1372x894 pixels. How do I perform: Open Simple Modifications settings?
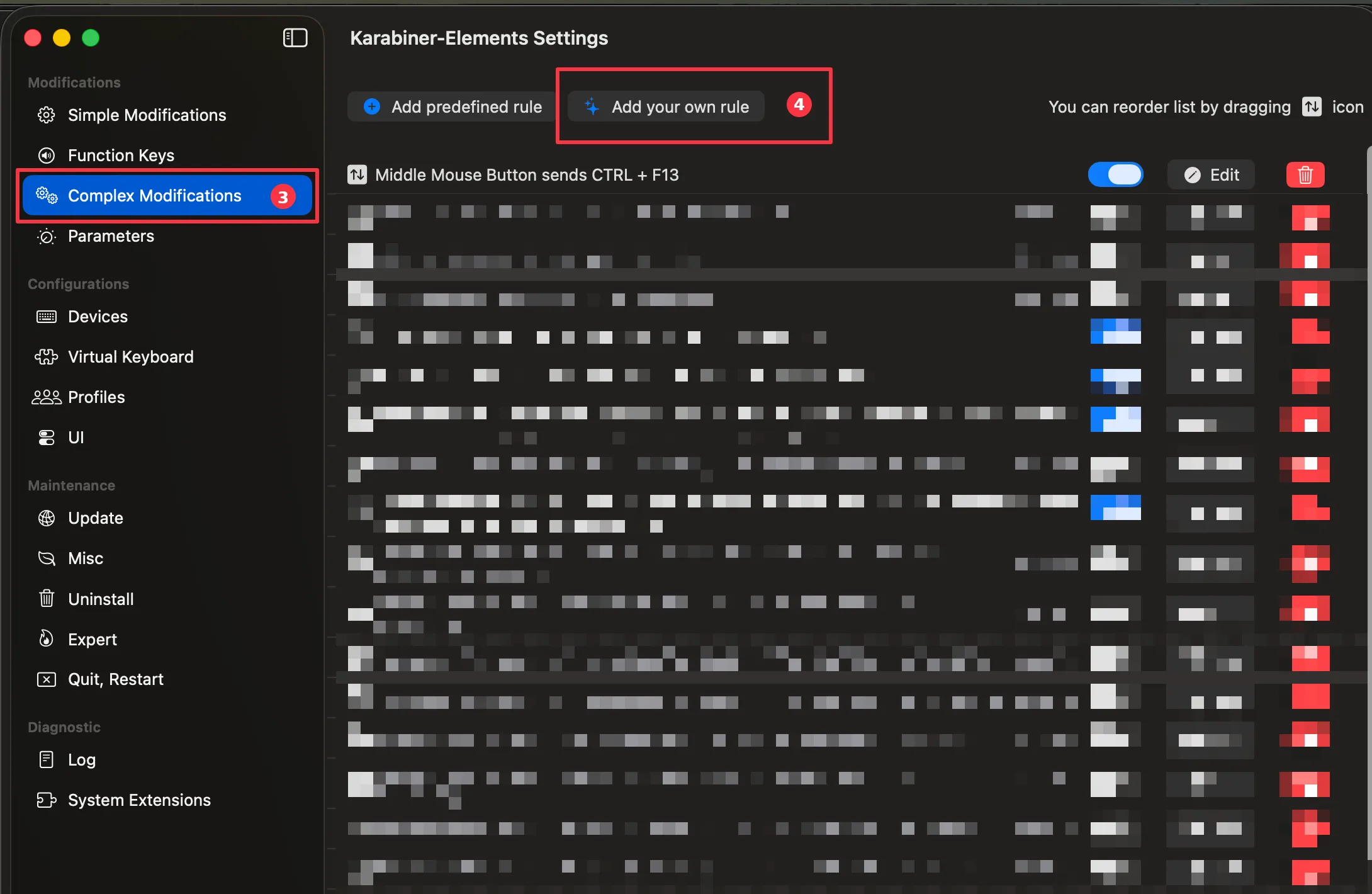(x=147, y=115)
